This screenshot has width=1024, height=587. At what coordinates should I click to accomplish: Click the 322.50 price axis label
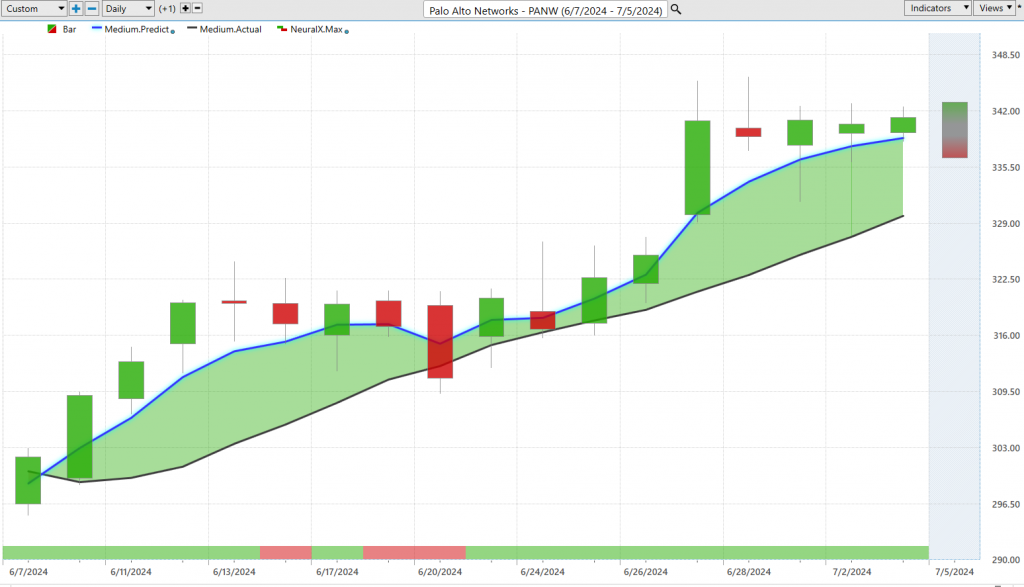point(1006,279)
